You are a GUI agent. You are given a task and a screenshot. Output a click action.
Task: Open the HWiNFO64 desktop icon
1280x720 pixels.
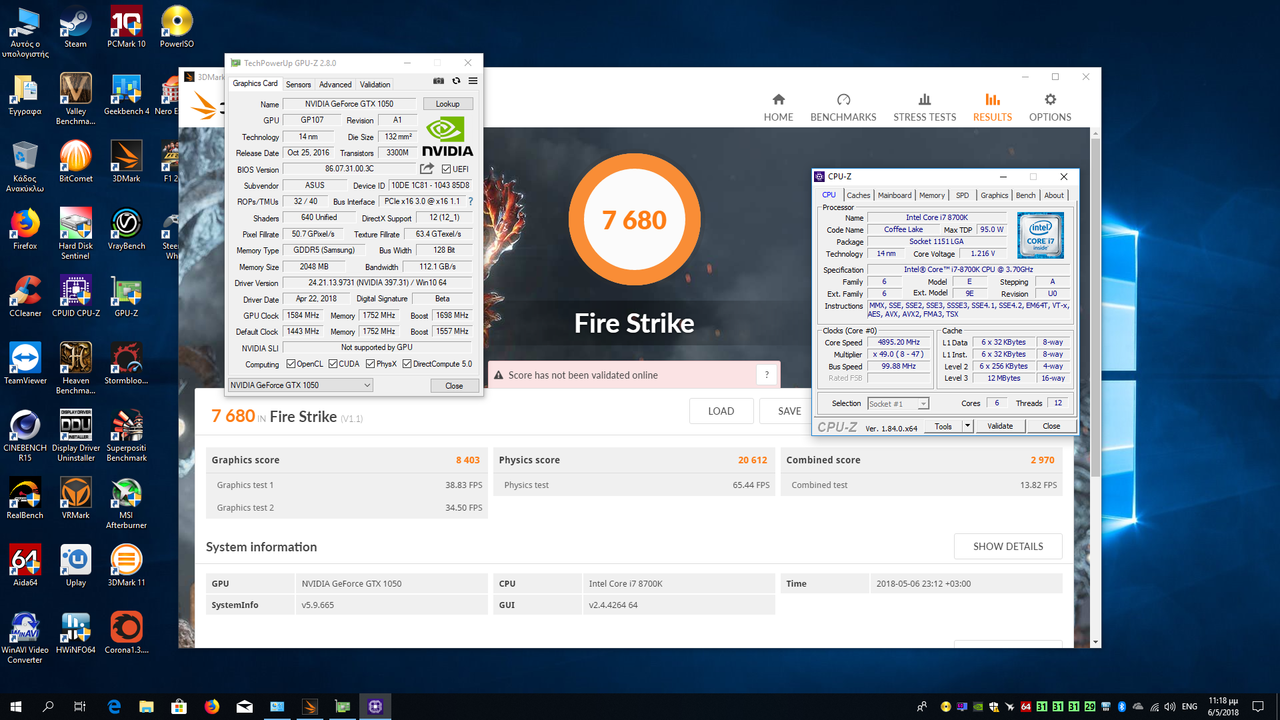75,632
